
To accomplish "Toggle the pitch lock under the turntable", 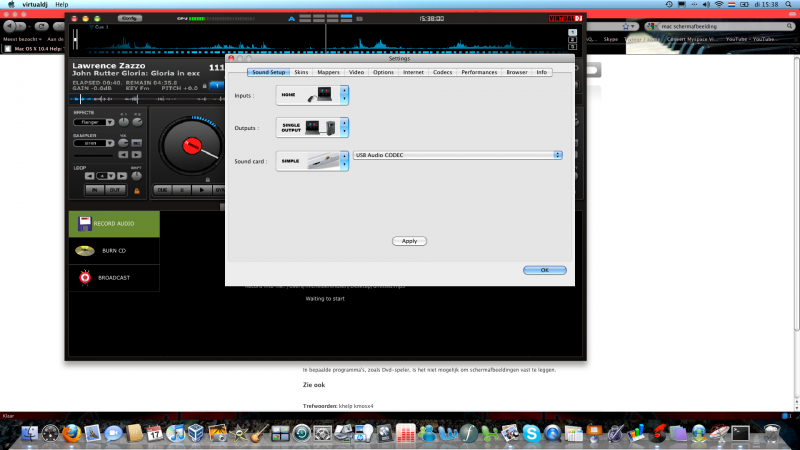I will coord(208,180).
